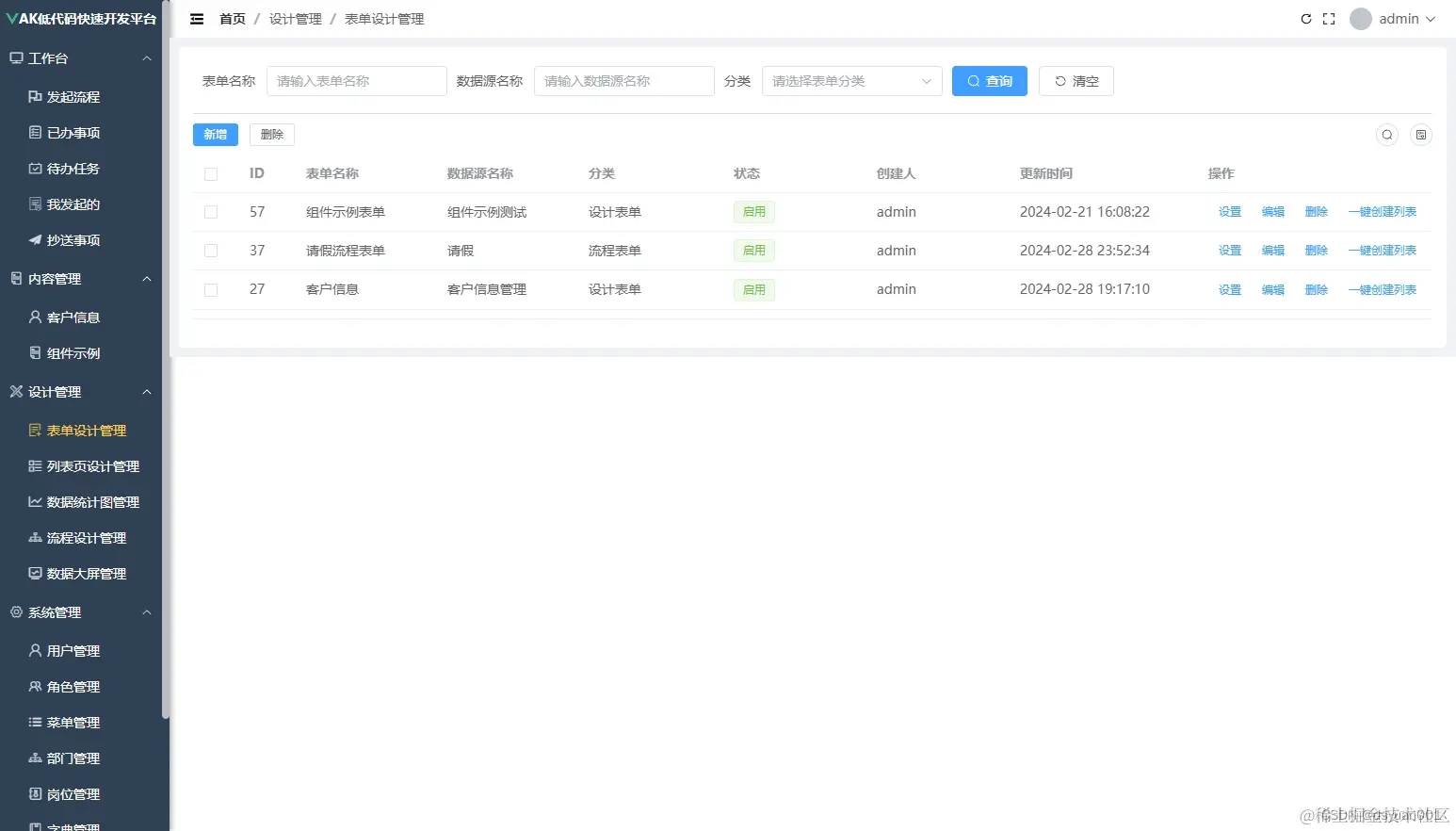Enter fullscreen via the fullscreen icon
This screenshot has height=831, width=1456.
[x=1329, y=18]
